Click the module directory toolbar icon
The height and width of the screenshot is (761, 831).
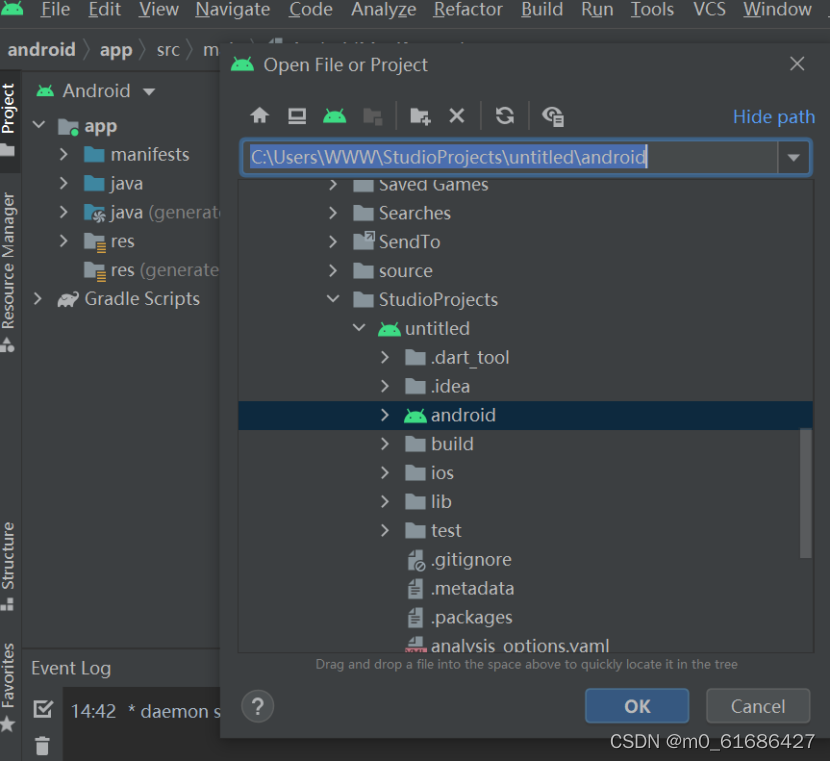click(373, 116)
